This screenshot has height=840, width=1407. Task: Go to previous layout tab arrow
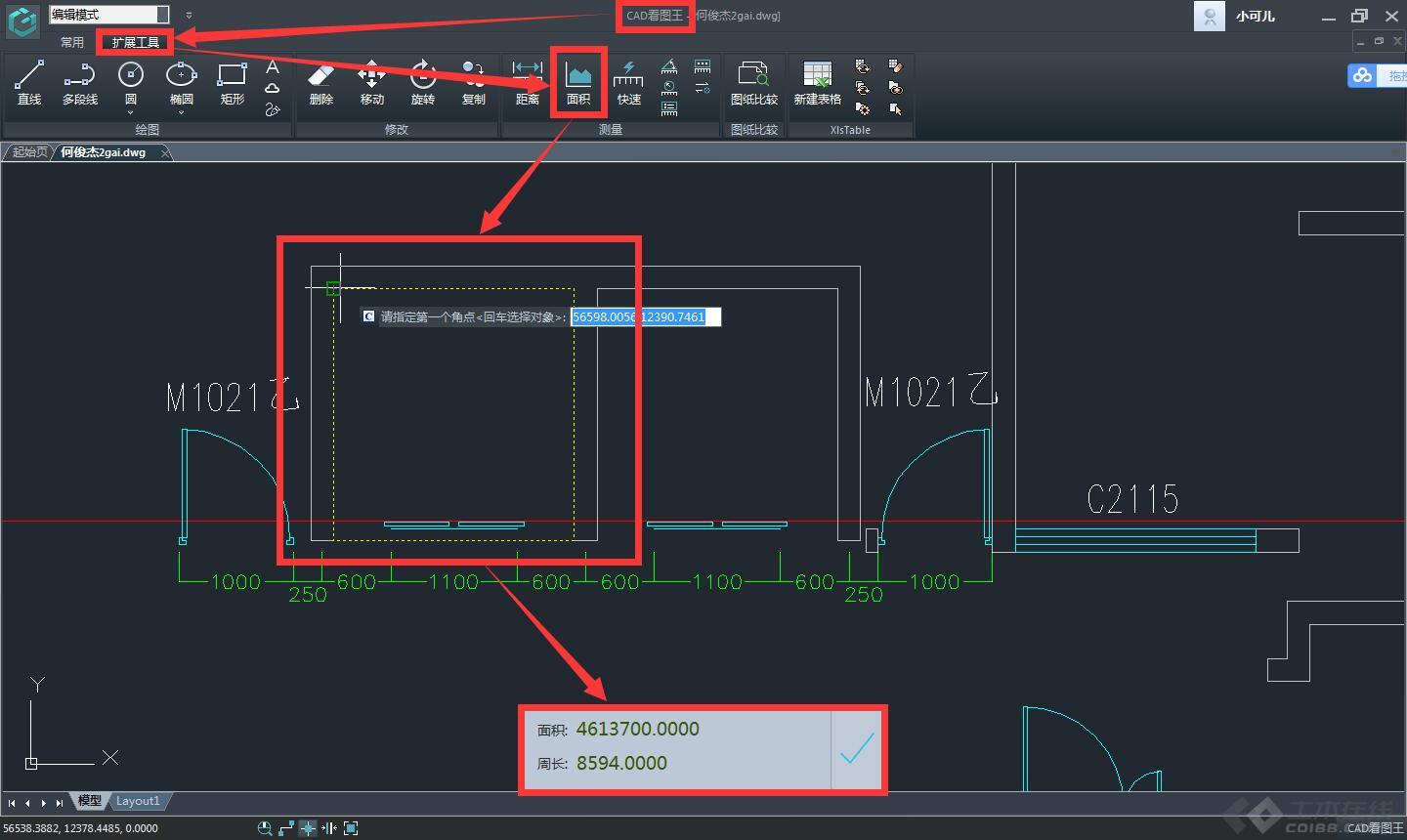coord(27,803)
